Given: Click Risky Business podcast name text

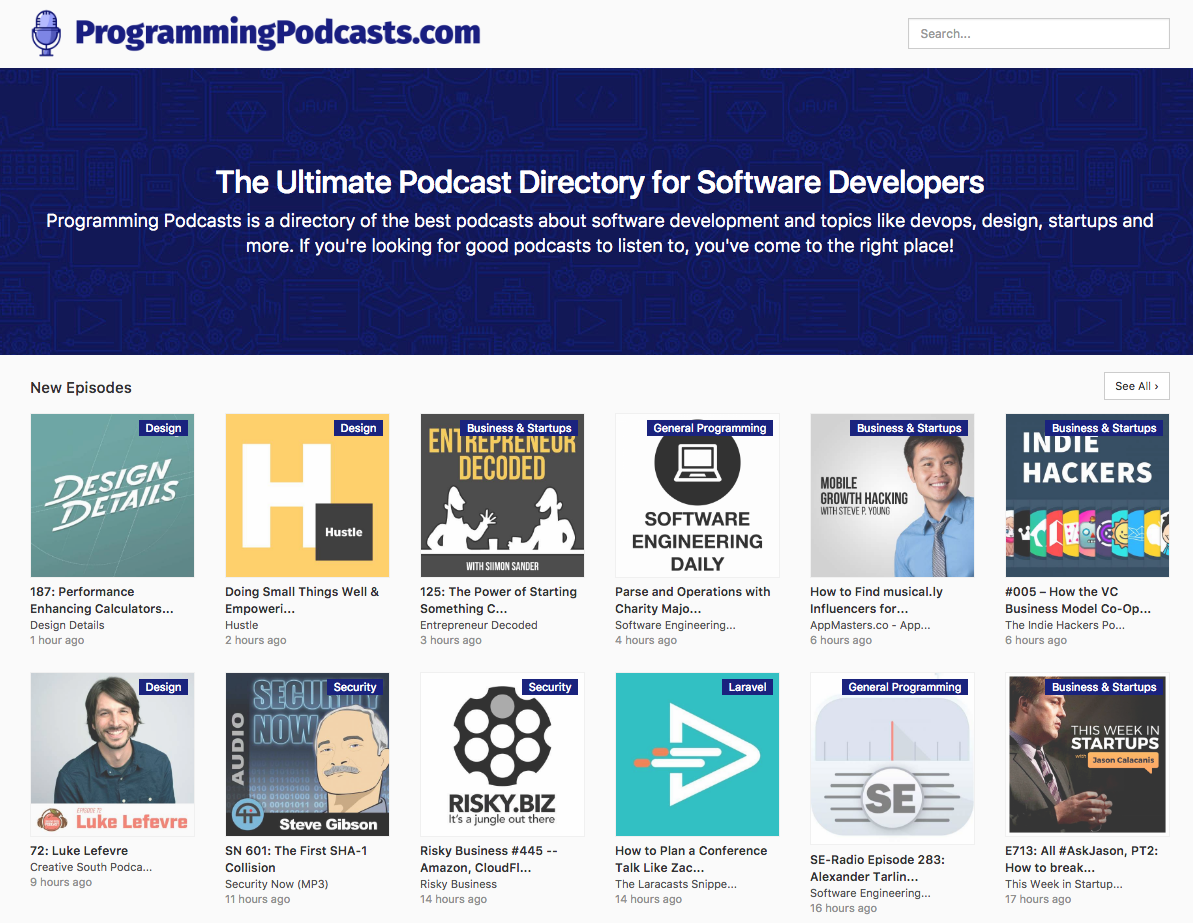Looking at the screenshot, I should click(x=458, y=883).
